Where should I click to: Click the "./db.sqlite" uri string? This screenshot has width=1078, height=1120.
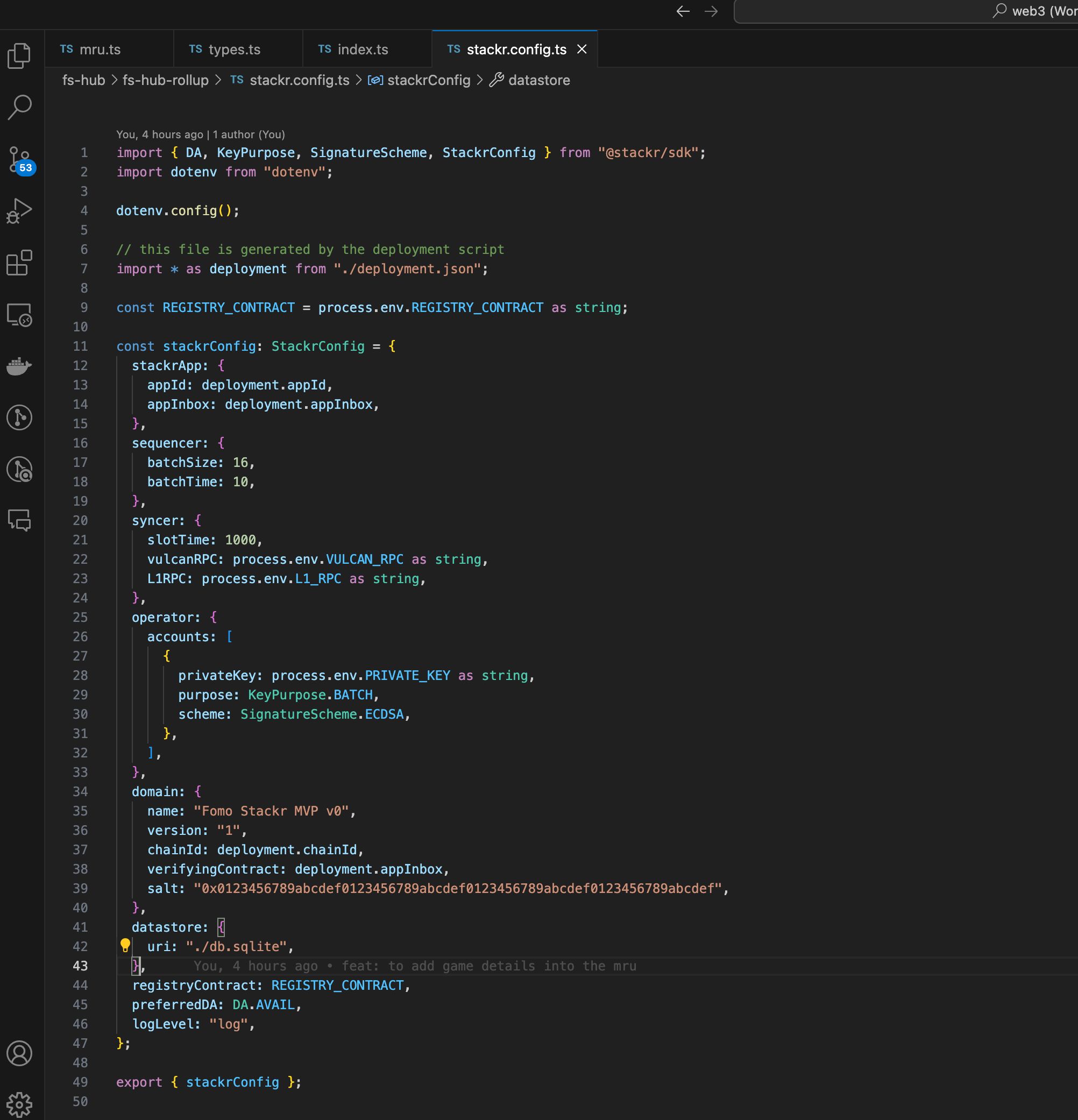(x=236, y=947)
